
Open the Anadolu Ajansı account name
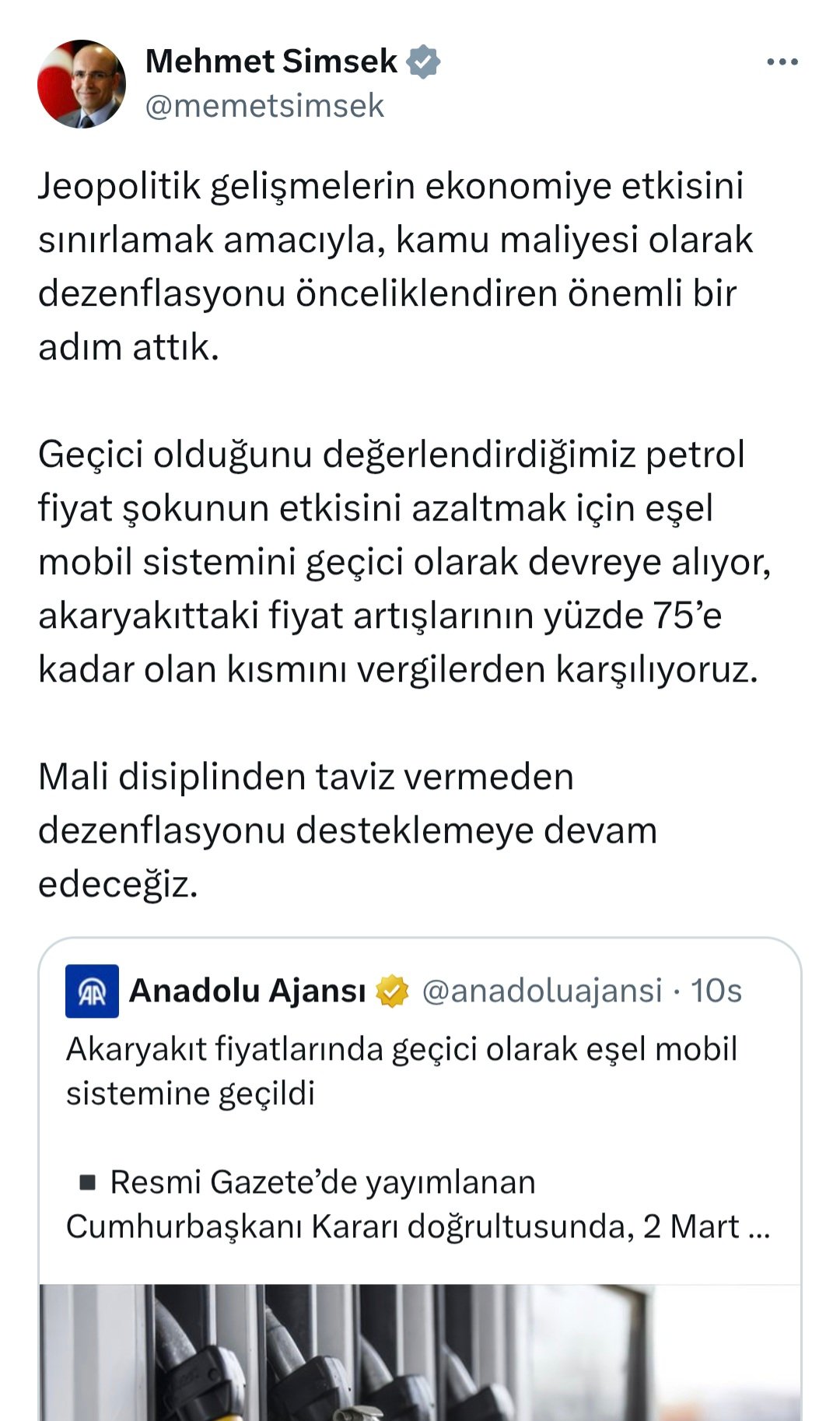pyautogui.click(x=247, y=991)
